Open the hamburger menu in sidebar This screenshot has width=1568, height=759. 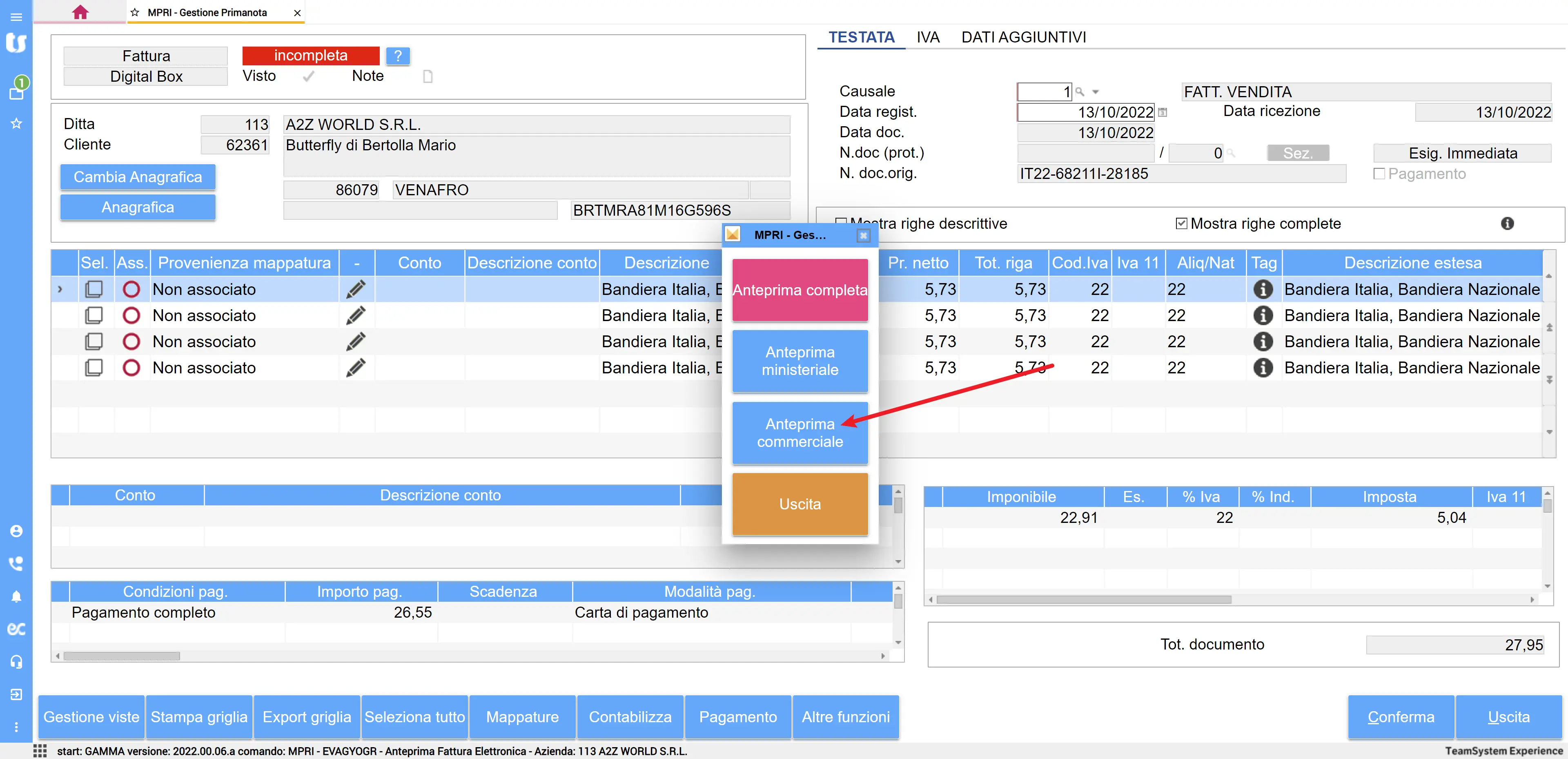pos(16,17)
